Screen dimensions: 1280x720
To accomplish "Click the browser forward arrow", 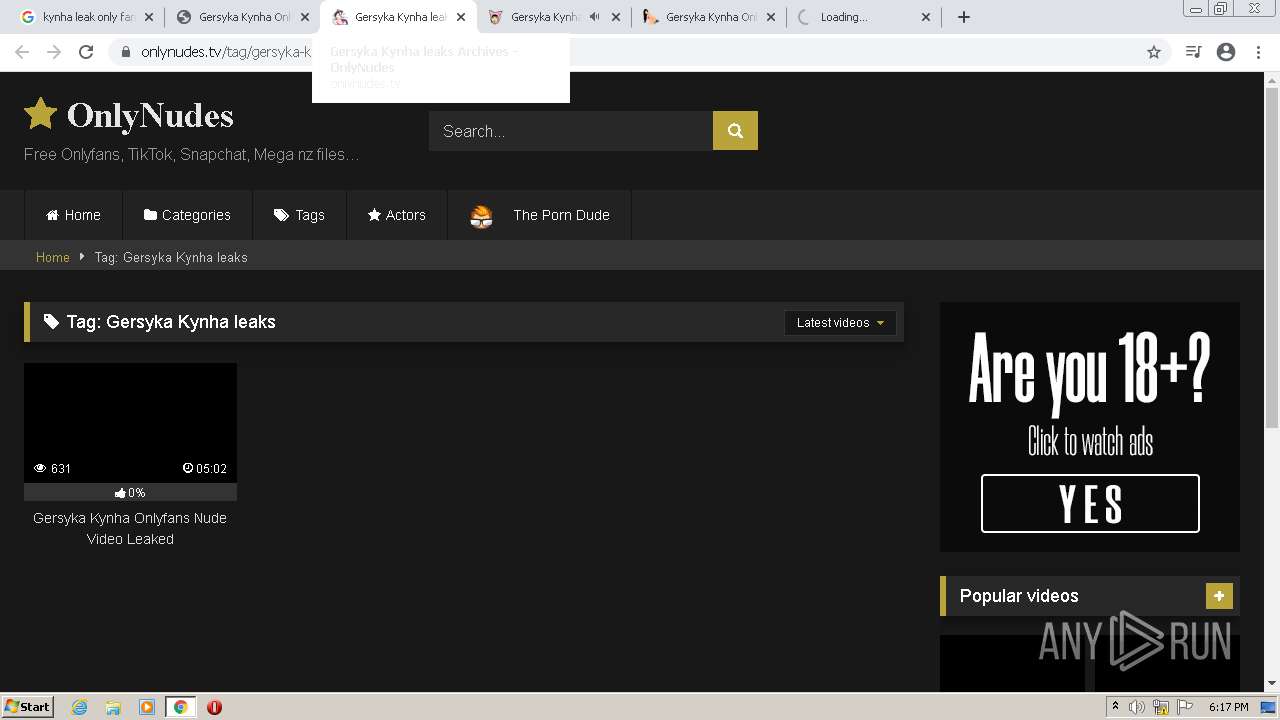I will click(x=54, y=52).
